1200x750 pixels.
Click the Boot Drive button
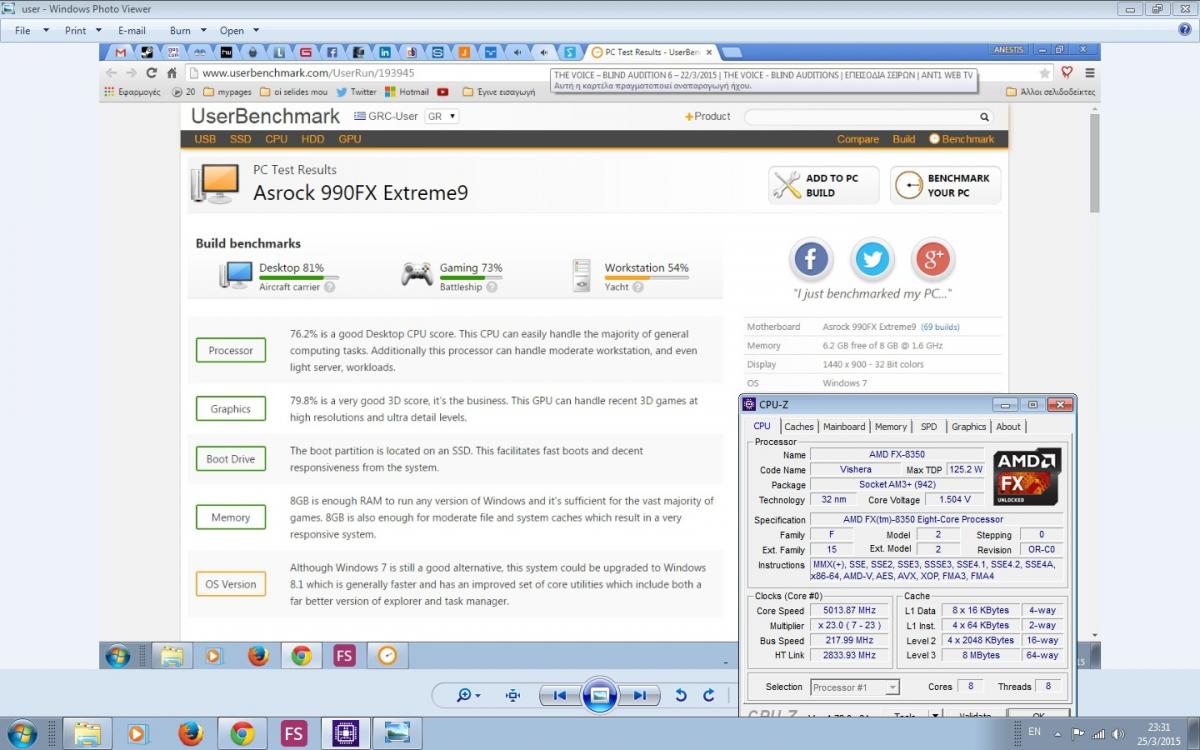[231, 459]
